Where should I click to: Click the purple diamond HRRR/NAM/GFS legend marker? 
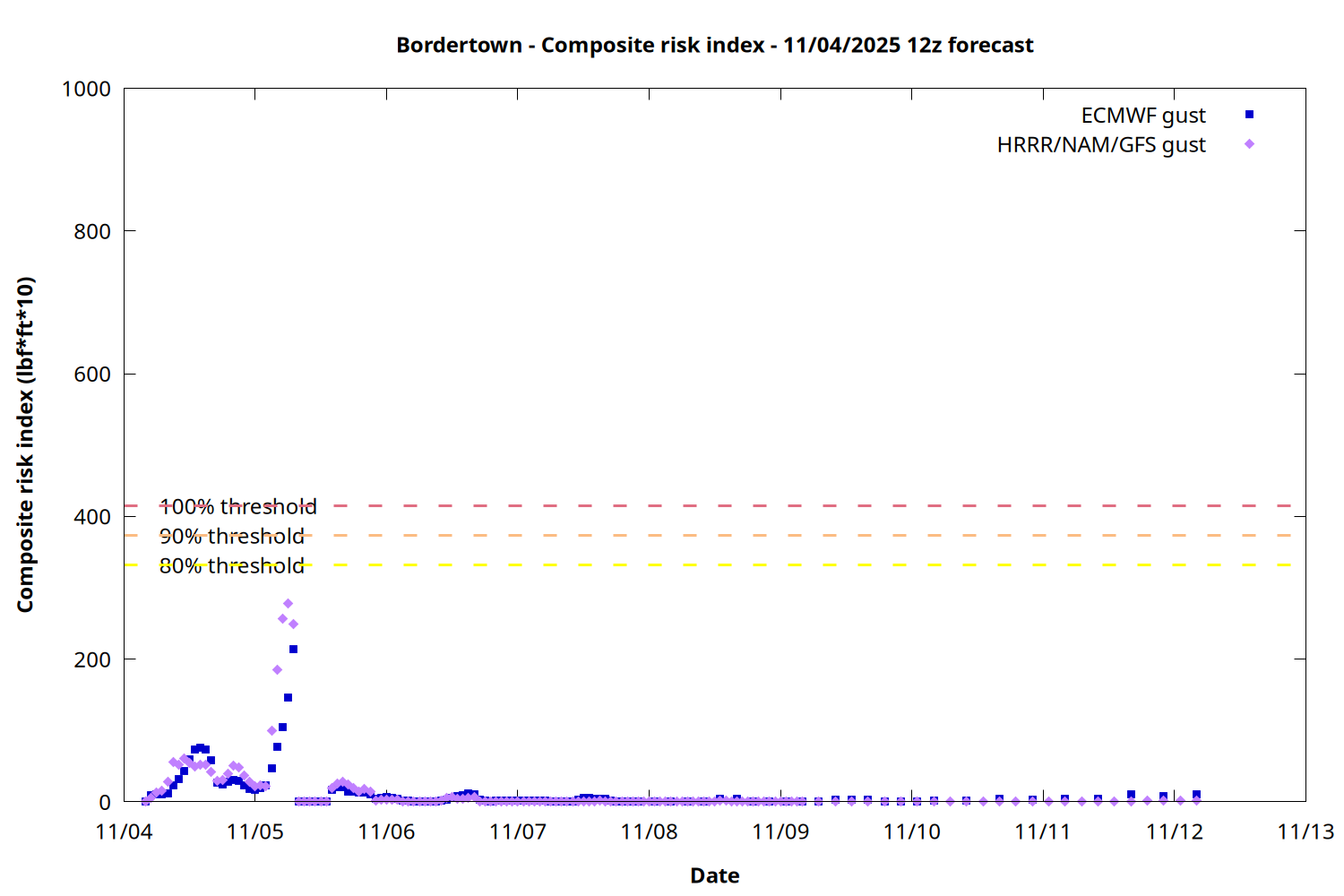[1249, 144]
